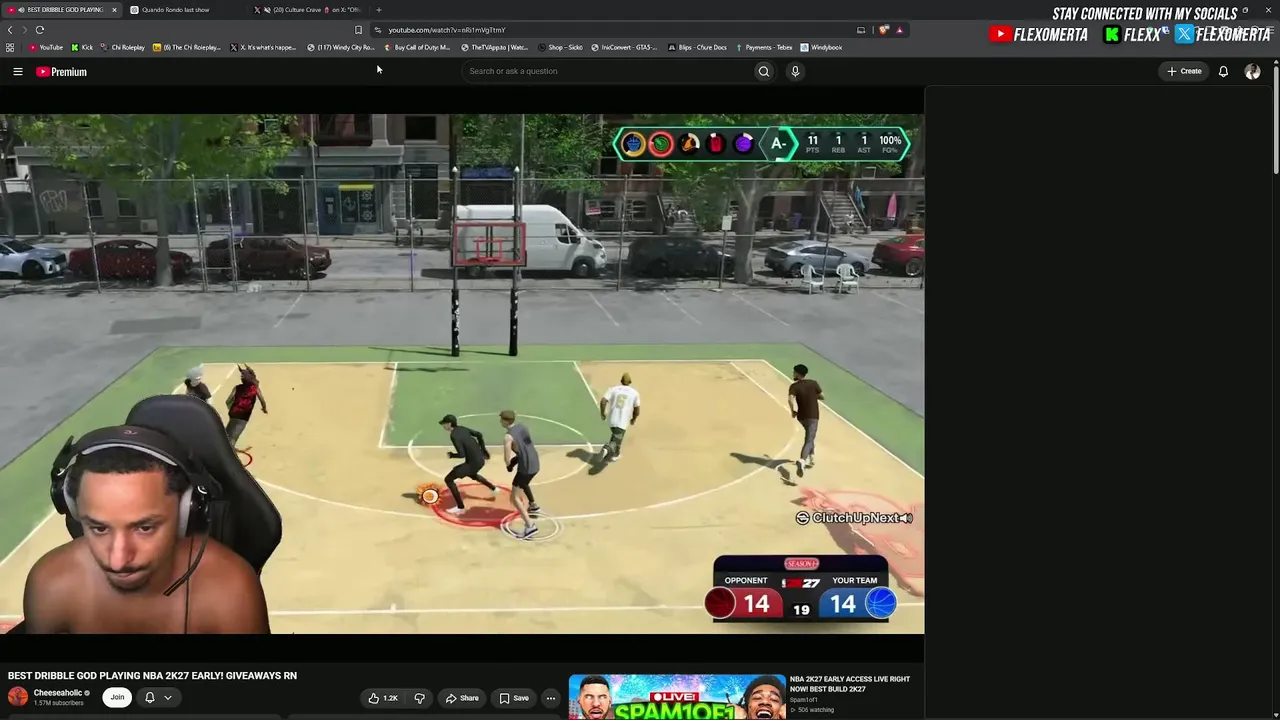Open the Chi Roleplay bookmark
The width and height of the screenshot is (1280, 720).
point(123,48)
